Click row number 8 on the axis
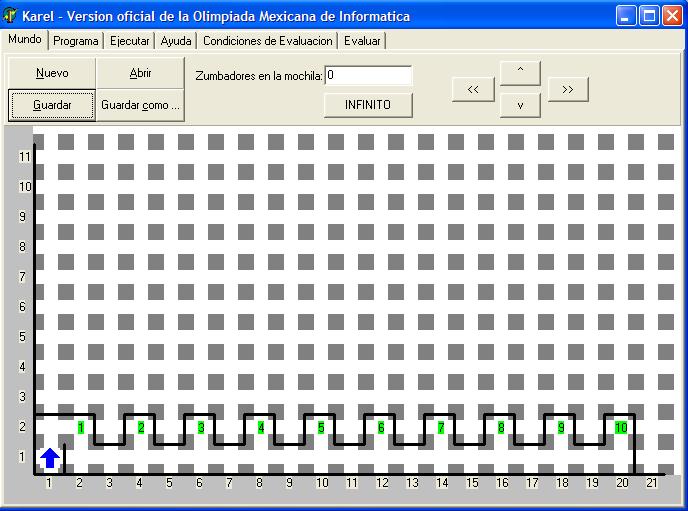 tap(22, 247)
